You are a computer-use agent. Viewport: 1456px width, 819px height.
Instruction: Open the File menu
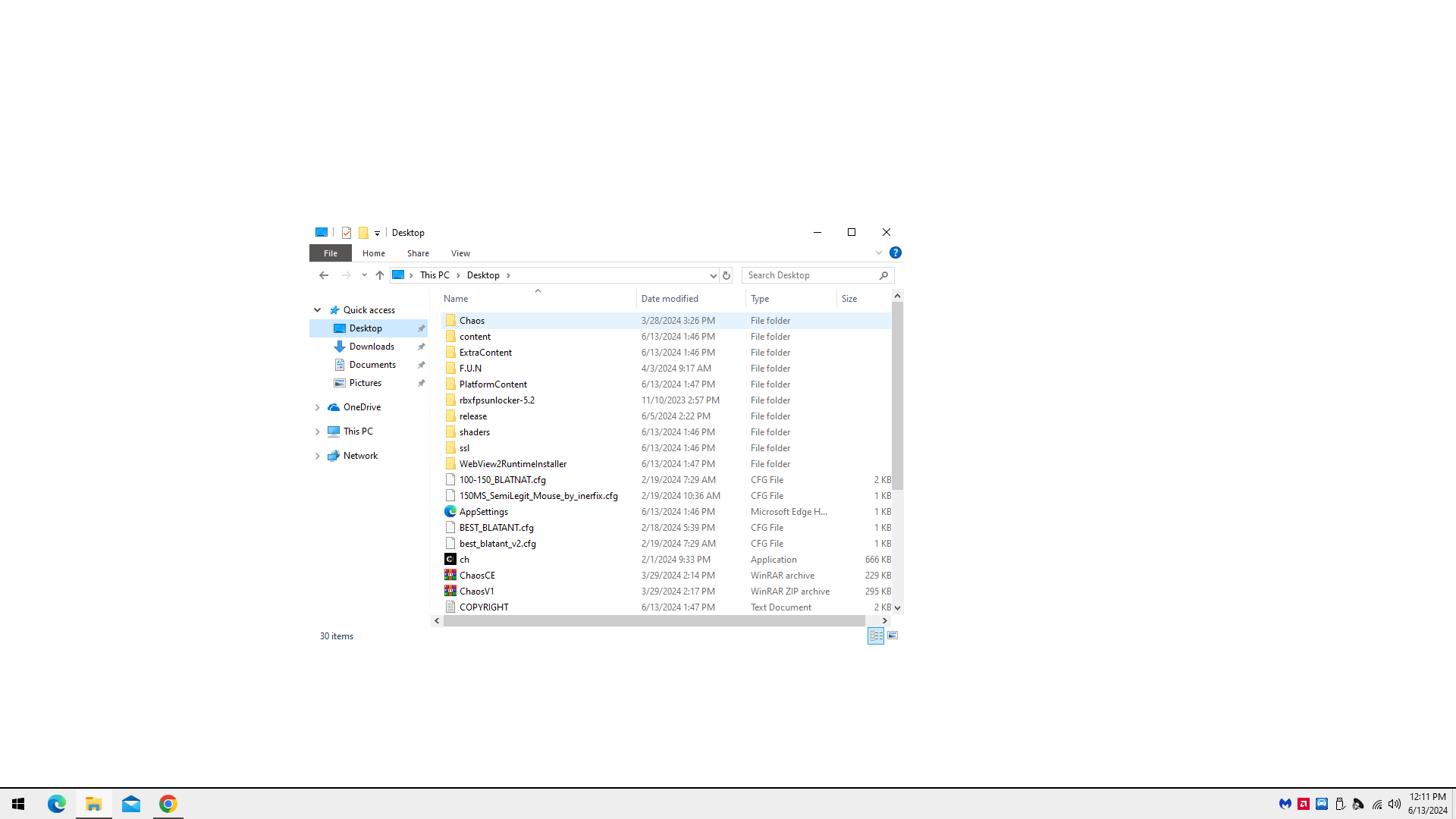tap(331, 253)
